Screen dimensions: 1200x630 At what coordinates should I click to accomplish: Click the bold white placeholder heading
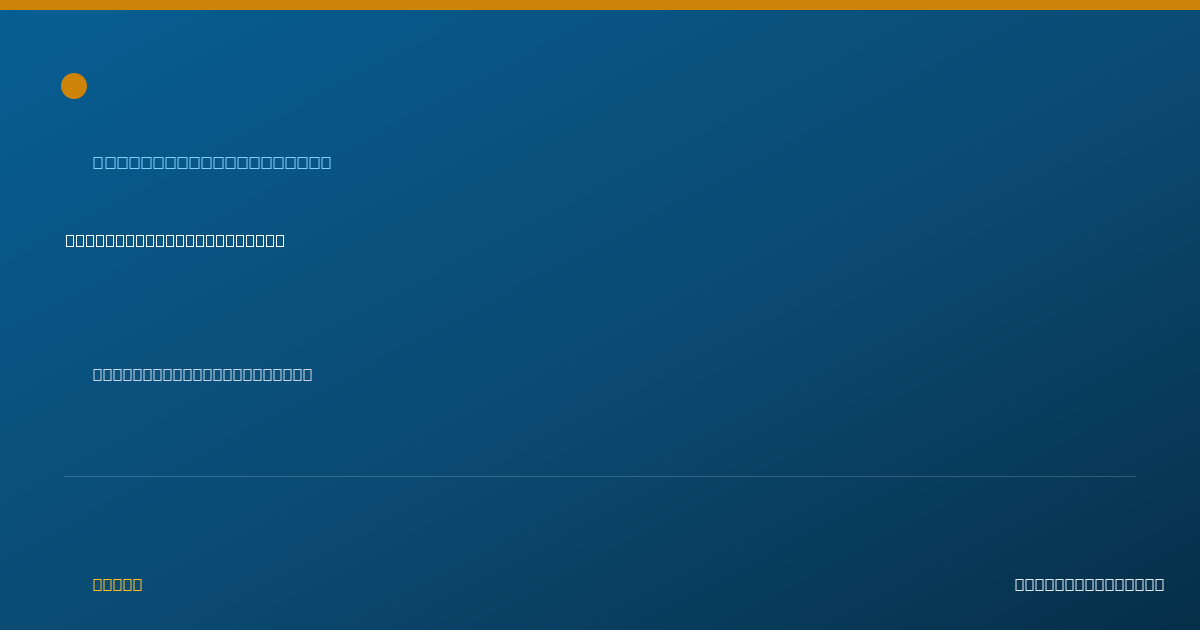175,240
